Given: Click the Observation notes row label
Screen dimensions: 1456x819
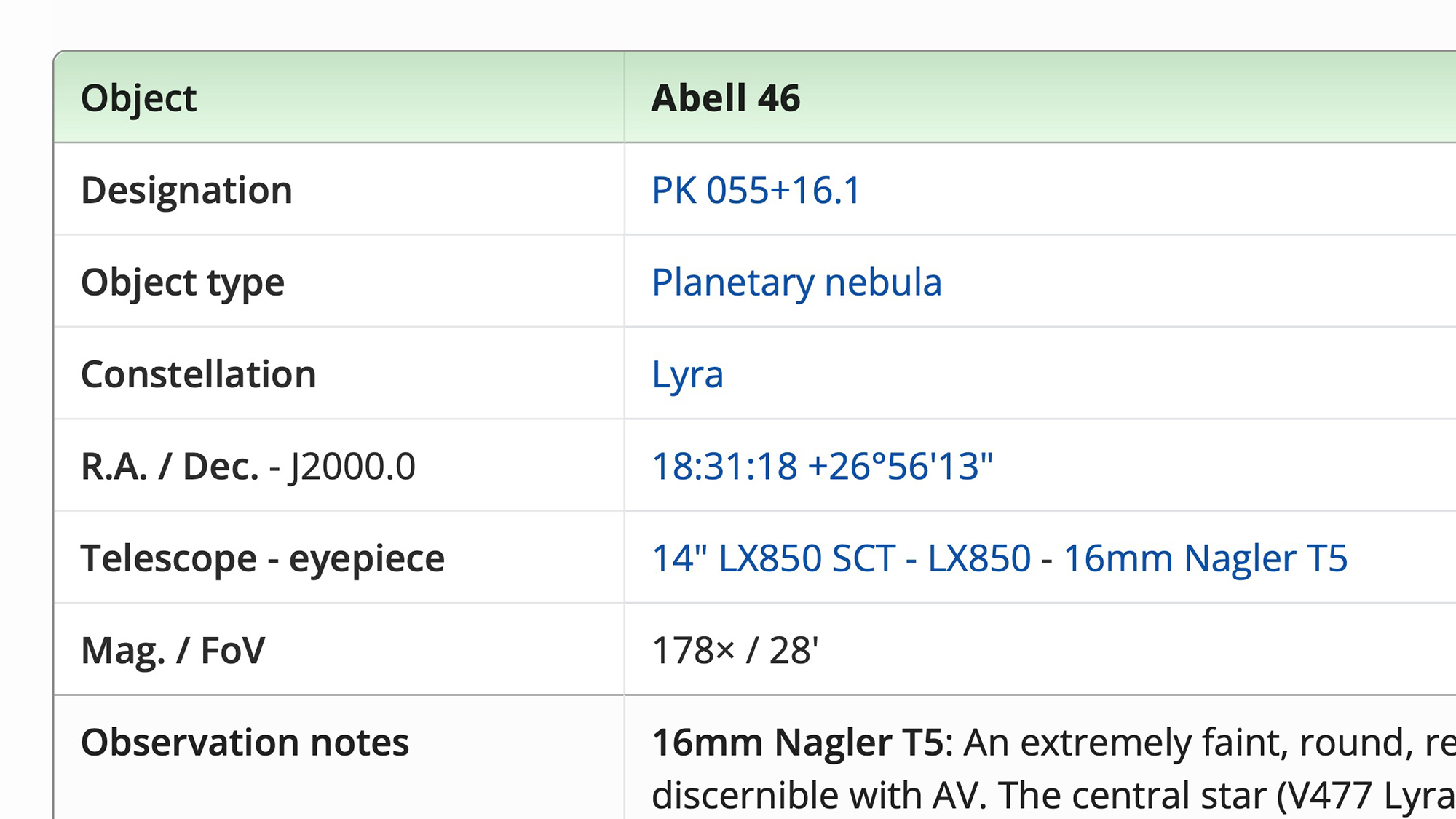Looking at the screenshot, I should point(245,743).
